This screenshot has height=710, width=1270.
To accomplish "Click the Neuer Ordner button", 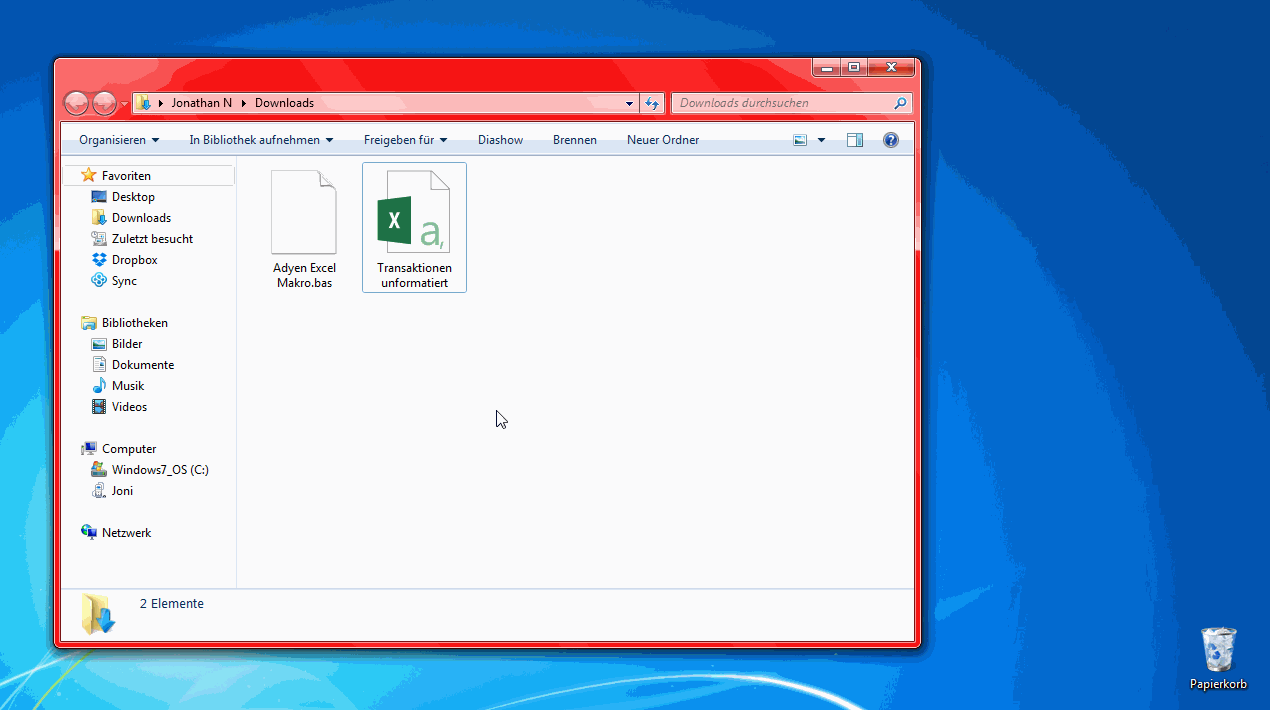I will coord(663,140).
